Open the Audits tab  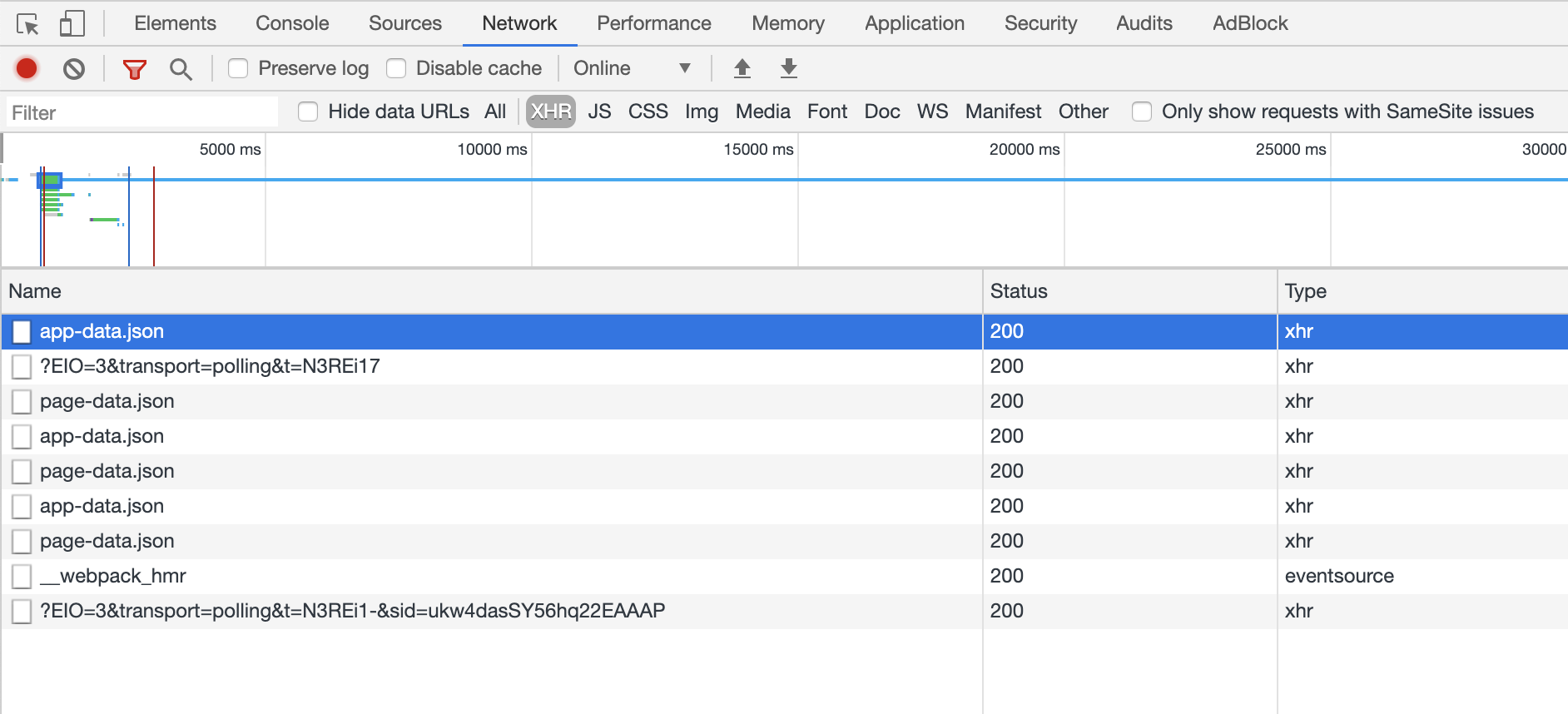tap(1144, 23)
